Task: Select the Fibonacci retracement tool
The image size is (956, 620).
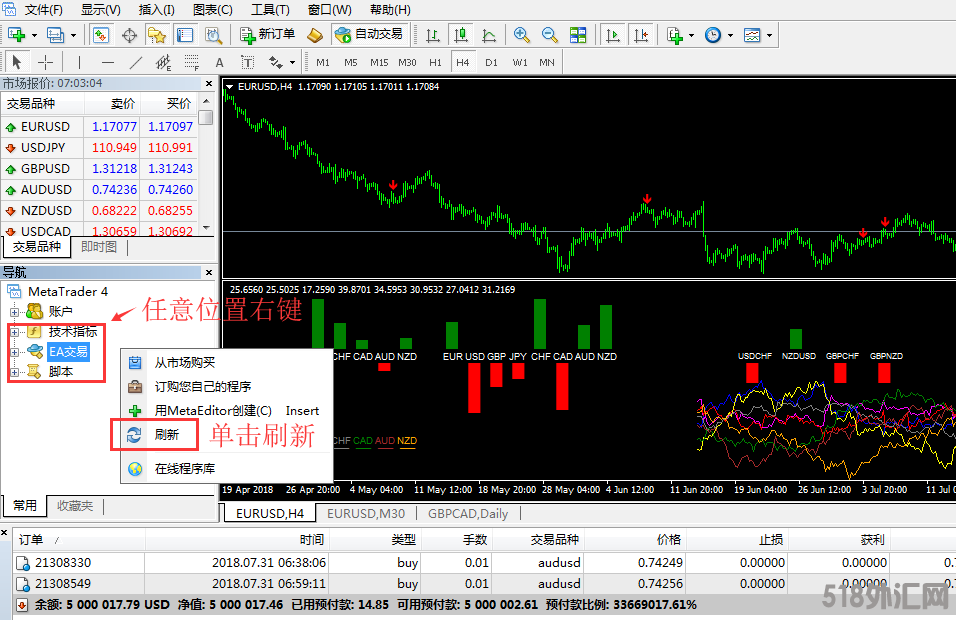Action: (x=192, y=62)
